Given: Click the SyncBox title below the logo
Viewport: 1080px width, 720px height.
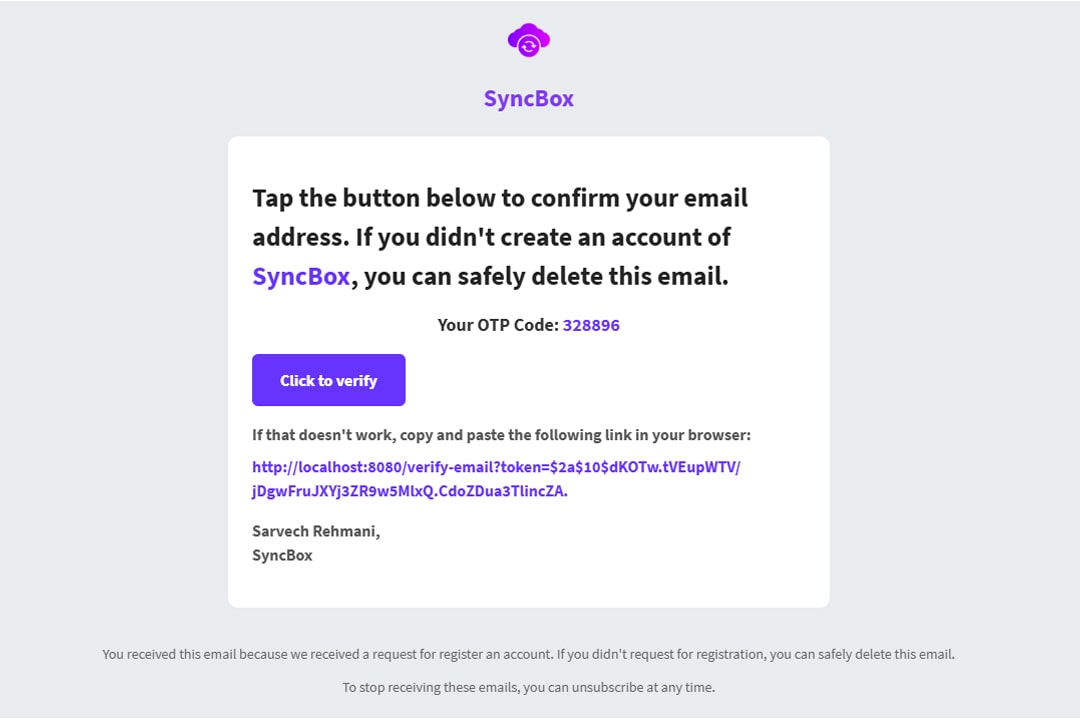Looking at the screenshot, I should pyautogui.click(x=529, y=98).
